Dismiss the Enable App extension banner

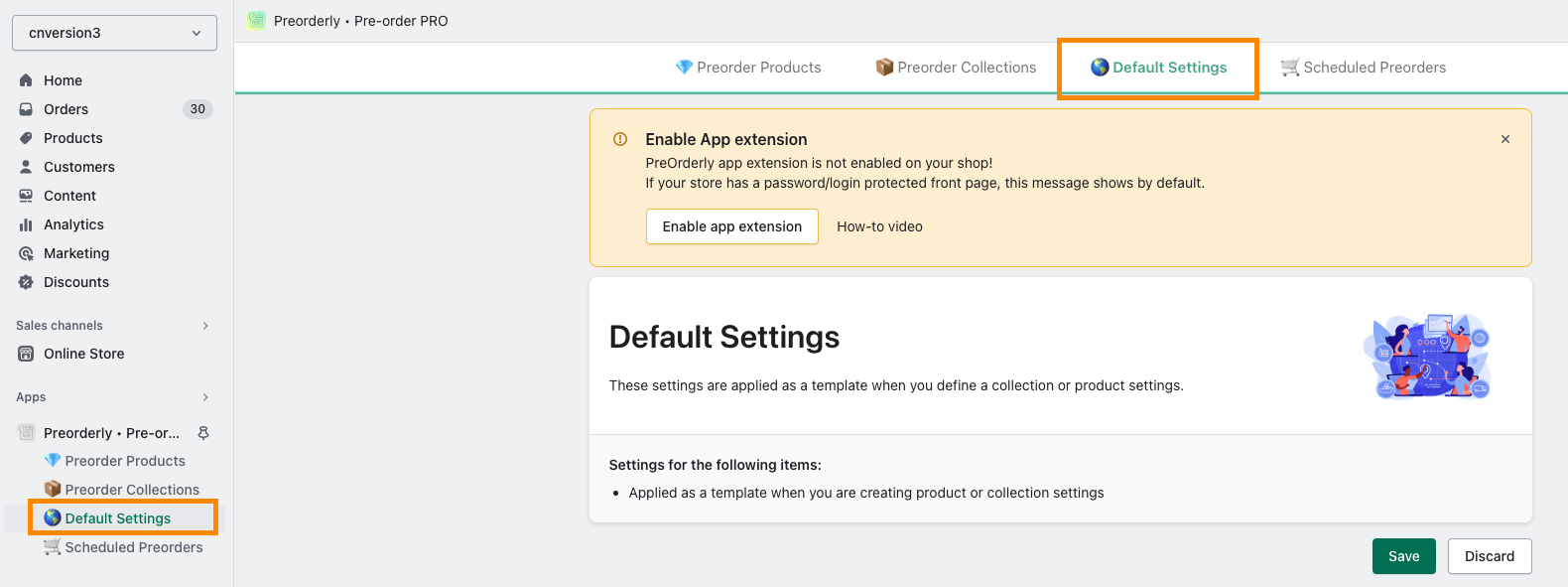click(x=1505, y=139)
